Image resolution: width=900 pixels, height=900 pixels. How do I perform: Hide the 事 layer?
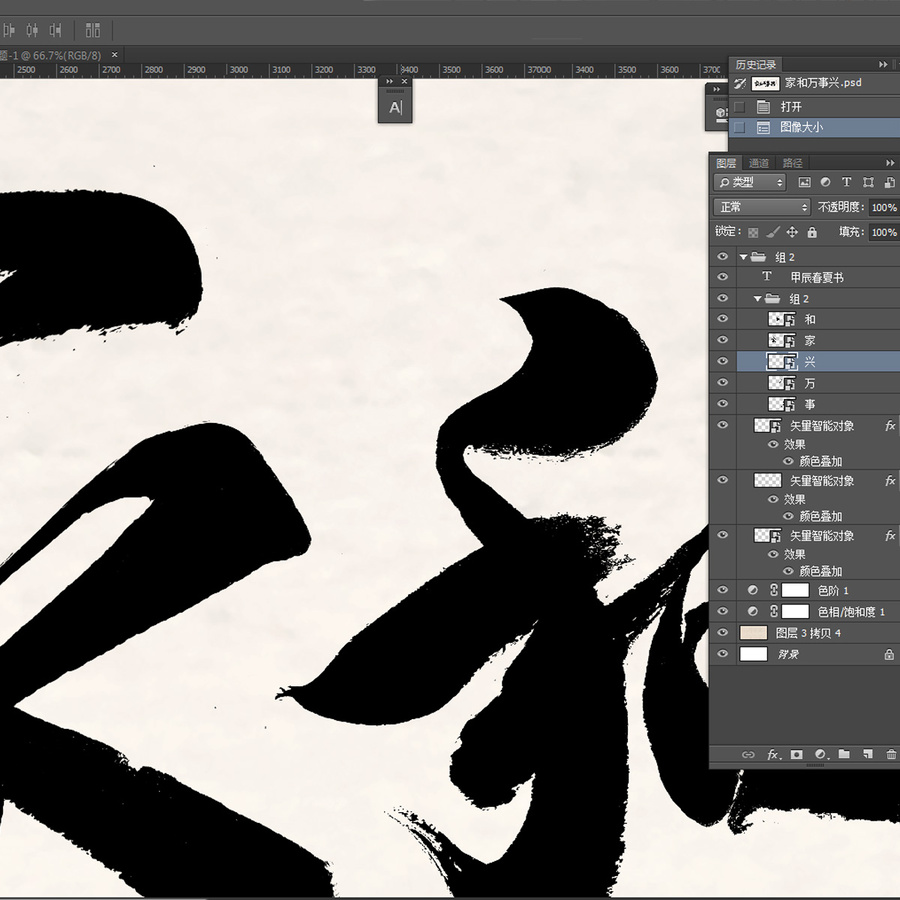pos(723,404)
